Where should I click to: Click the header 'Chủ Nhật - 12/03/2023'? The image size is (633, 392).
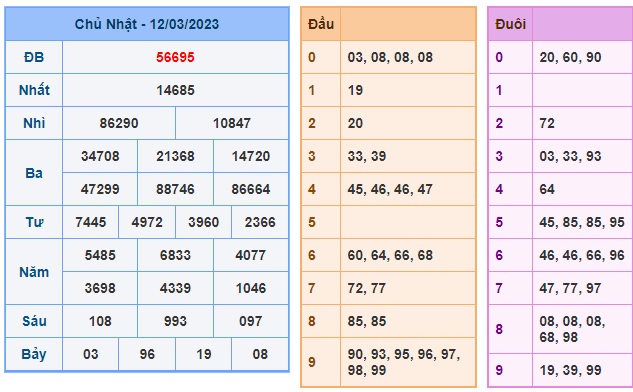(x=147, y=24)
